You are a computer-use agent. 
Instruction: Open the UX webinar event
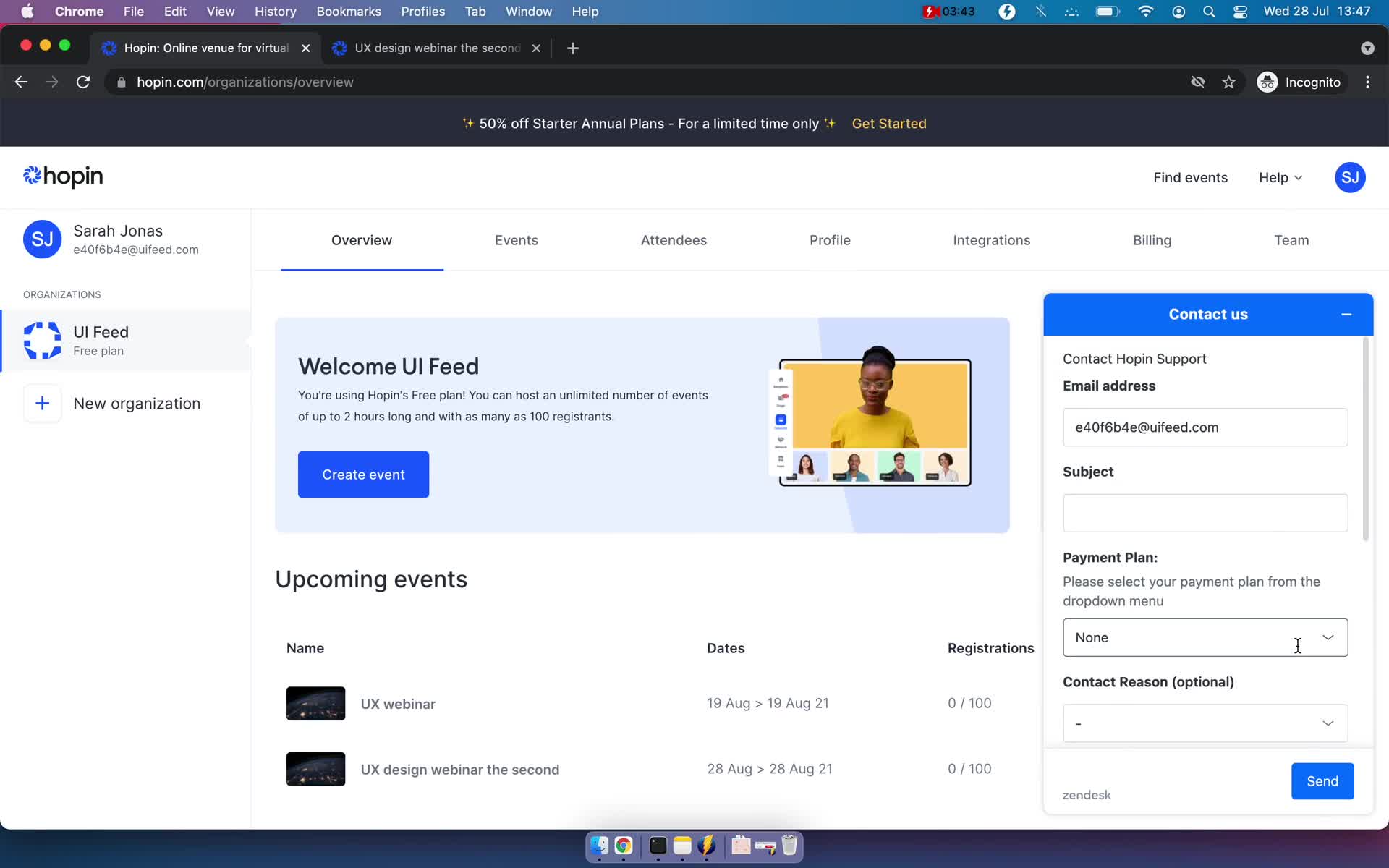[398, 704]
